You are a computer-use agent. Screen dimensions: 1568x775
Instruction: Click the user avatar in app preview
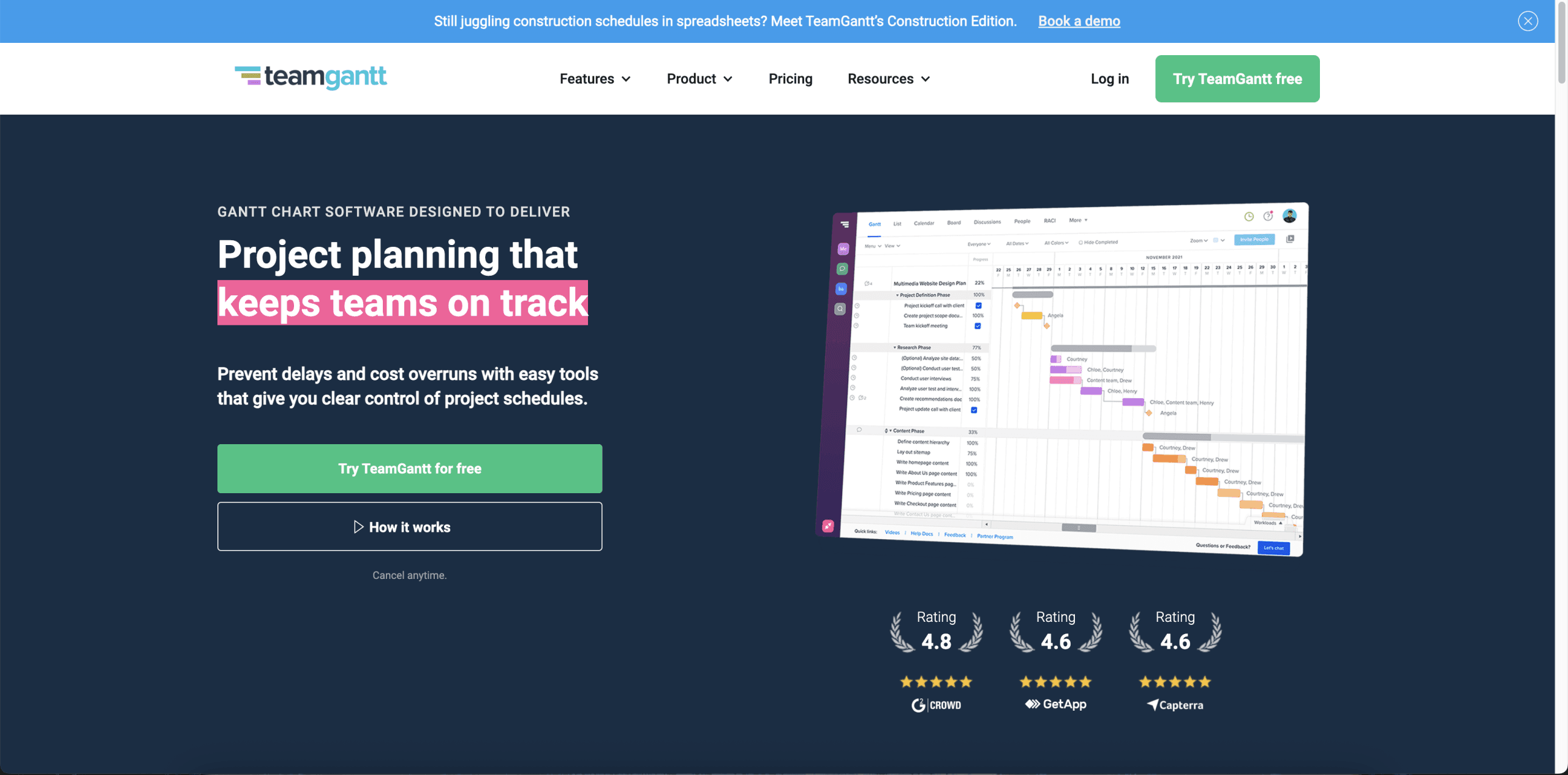pos(1289,215)
